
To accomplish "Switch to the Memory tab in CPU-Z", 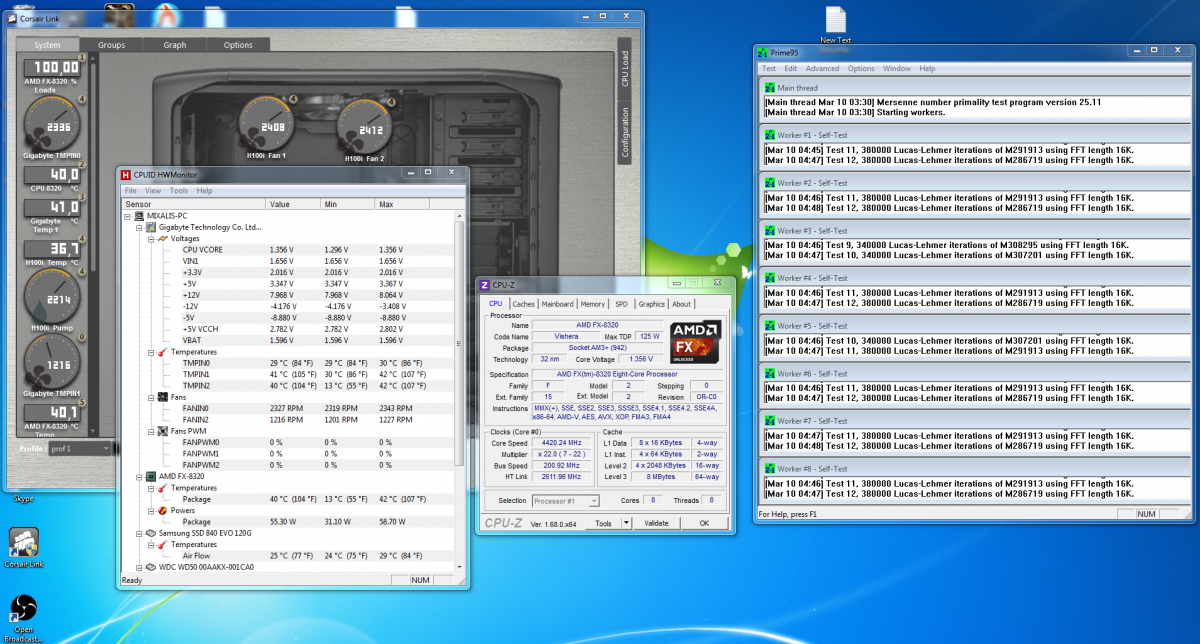I will click(592, 304).
